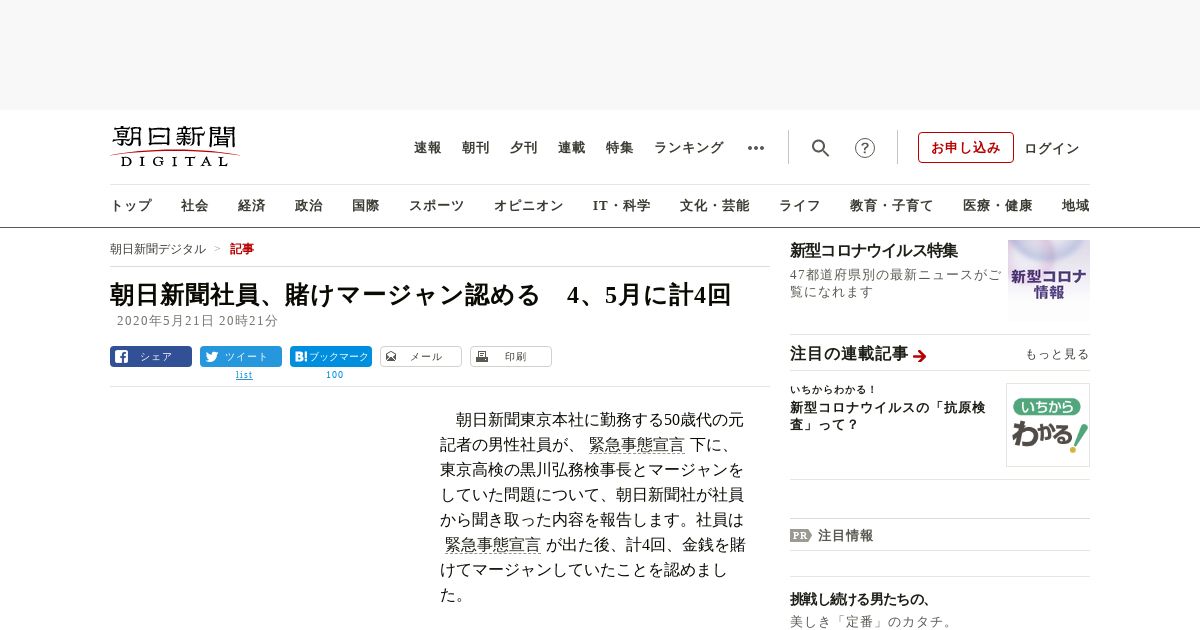Go to 経済 section
1200x630 pixels.
(x=252, y=206)
